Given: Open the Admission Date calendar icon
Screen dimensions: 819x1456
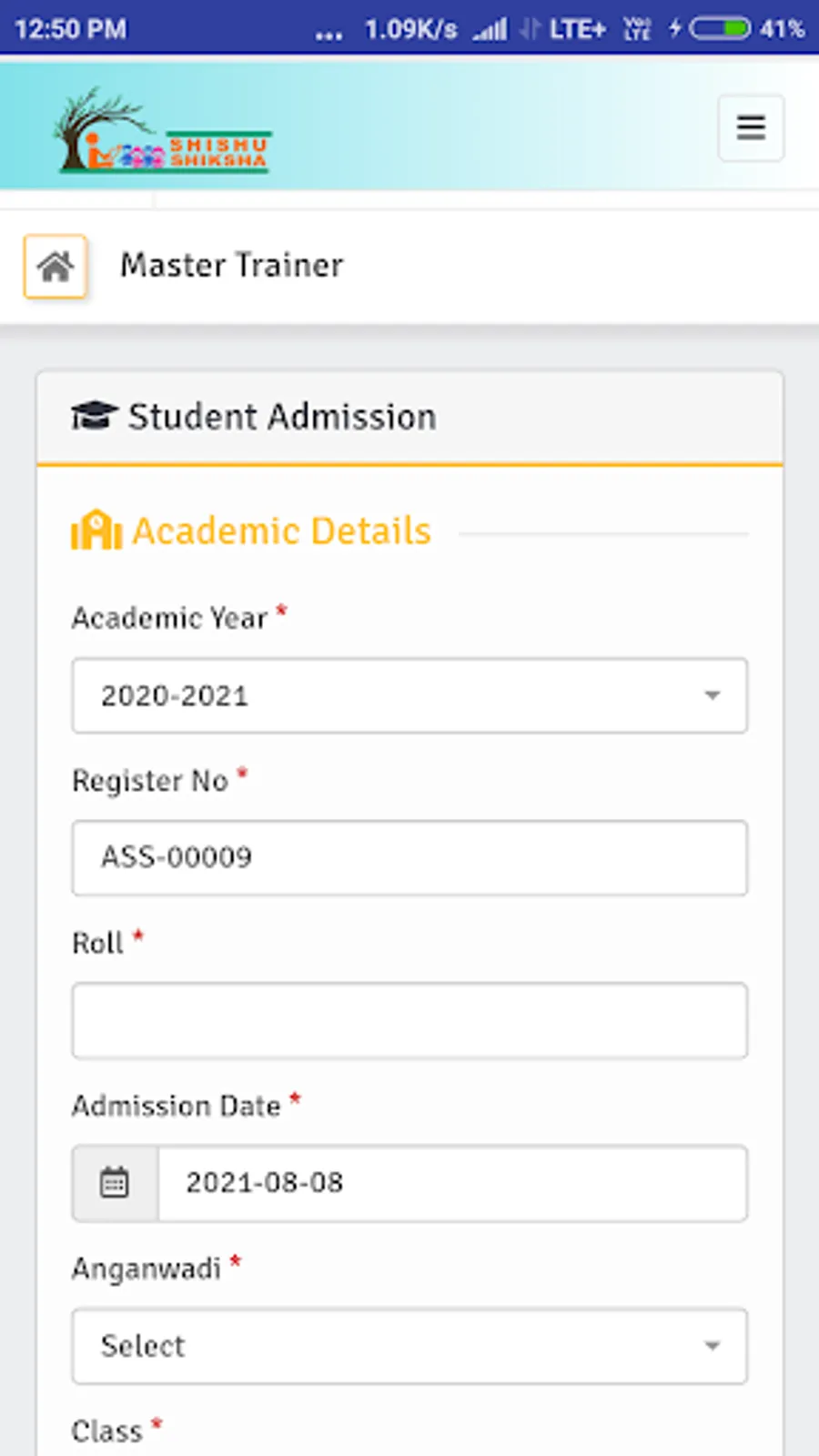Looking at the screenshot, I should point(115,1183).
